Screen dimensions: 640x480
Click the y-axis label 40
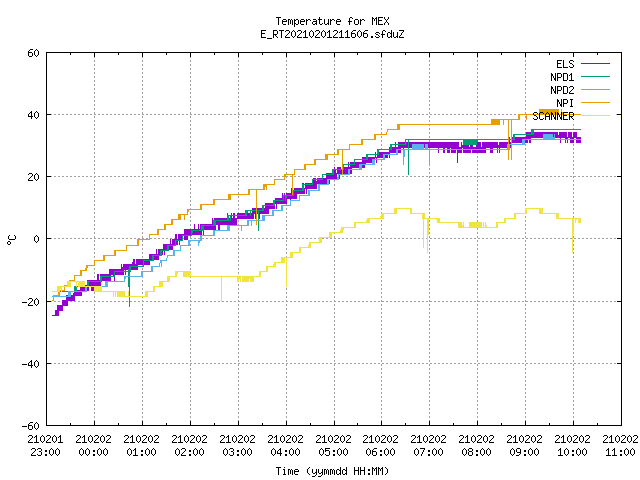click(33, 115)
